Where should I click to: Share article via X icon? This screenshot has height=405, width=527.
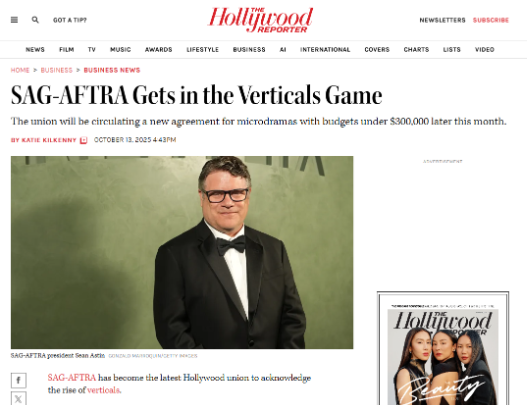[18, 399]
